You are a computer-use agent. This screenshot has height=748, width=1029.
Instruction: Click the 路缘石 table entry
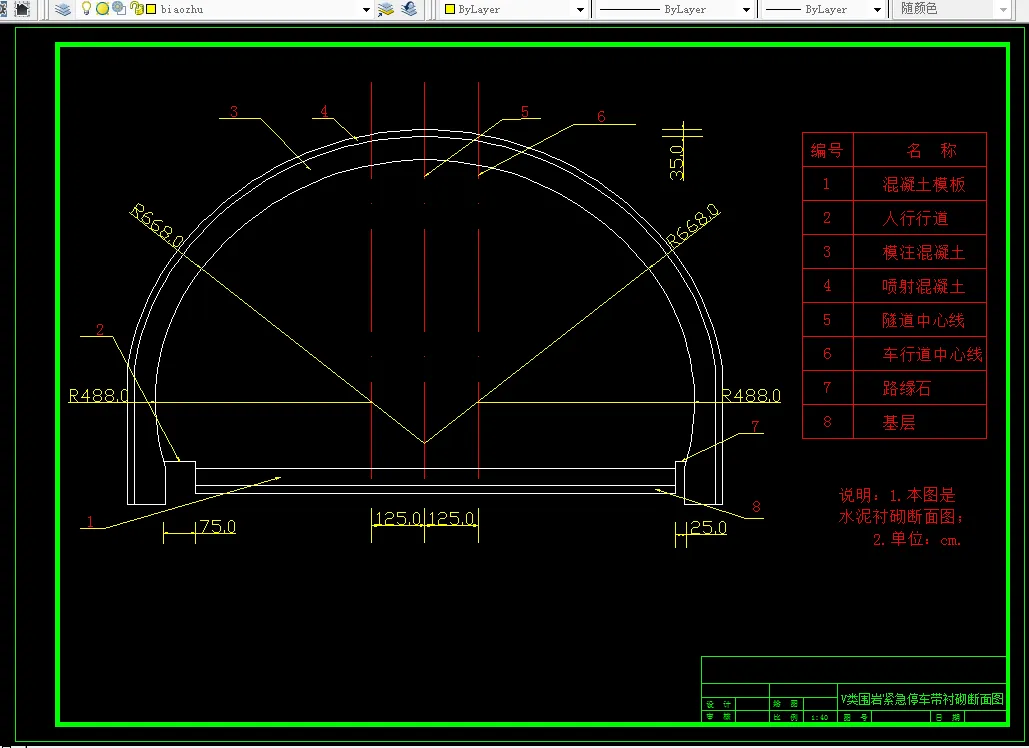(x=907, y=388)
